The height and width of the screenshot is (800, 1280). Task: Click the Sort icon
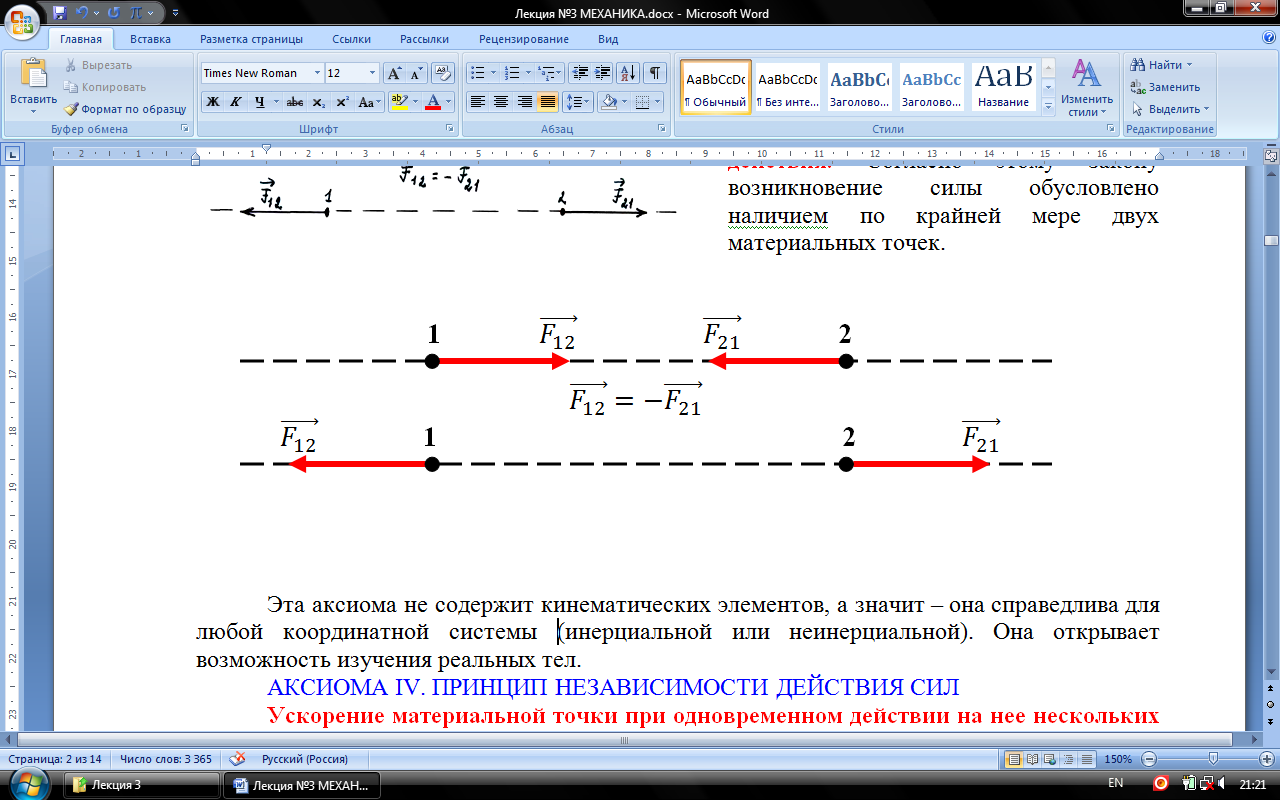click(x=628, y=73)
